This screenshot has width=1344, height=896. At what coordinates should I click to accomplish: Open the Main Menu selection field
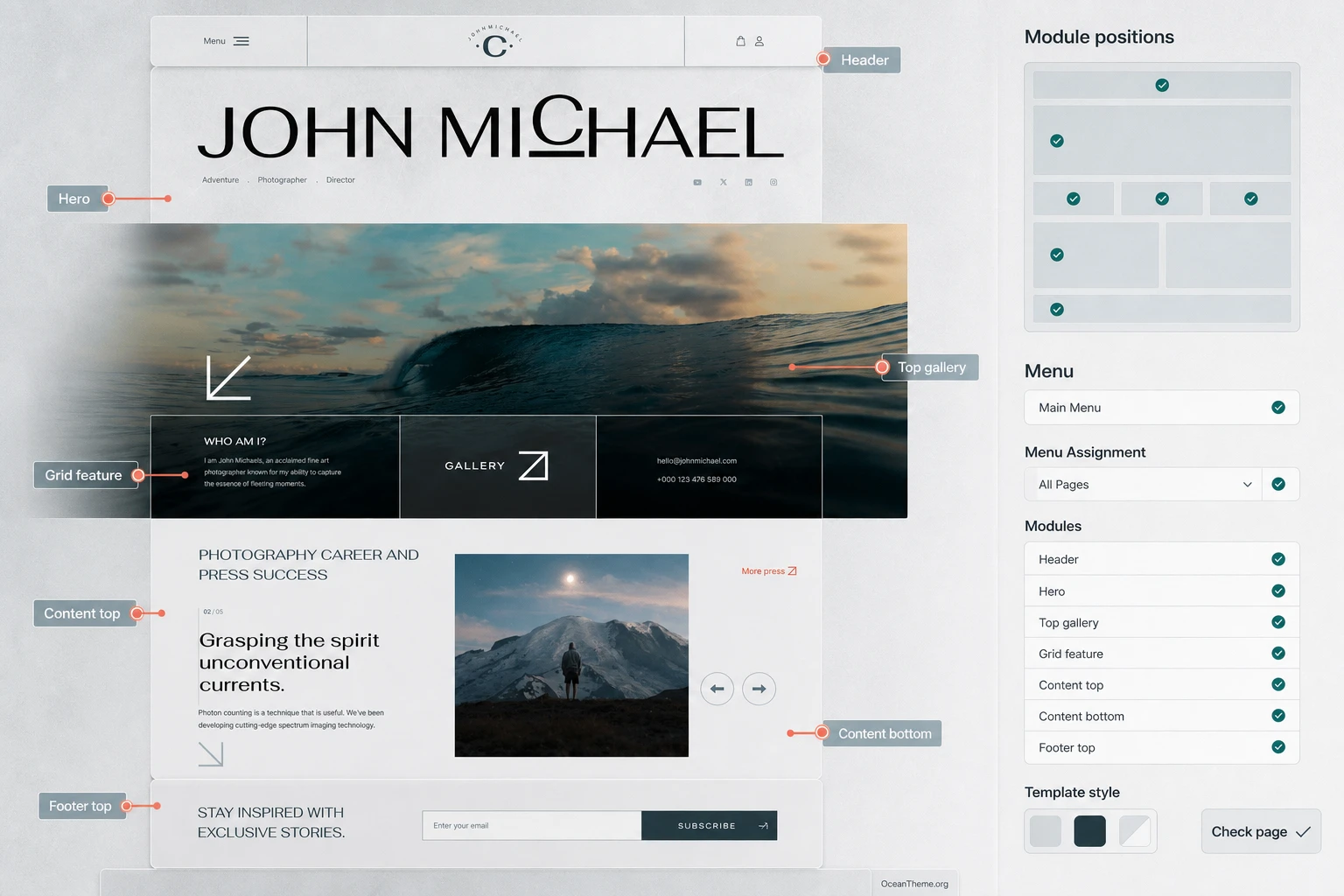(1162, 408)
